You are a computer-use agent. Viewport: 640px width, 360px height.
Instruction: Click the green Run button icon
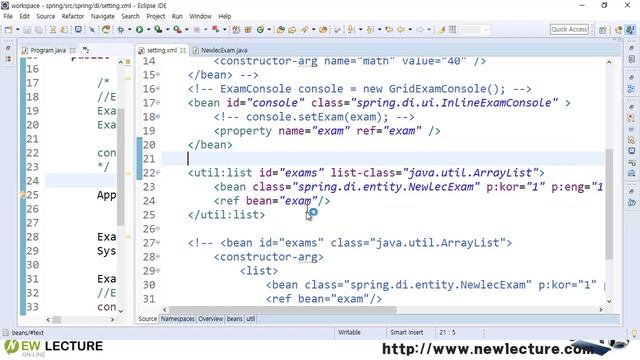coord(140,29)
